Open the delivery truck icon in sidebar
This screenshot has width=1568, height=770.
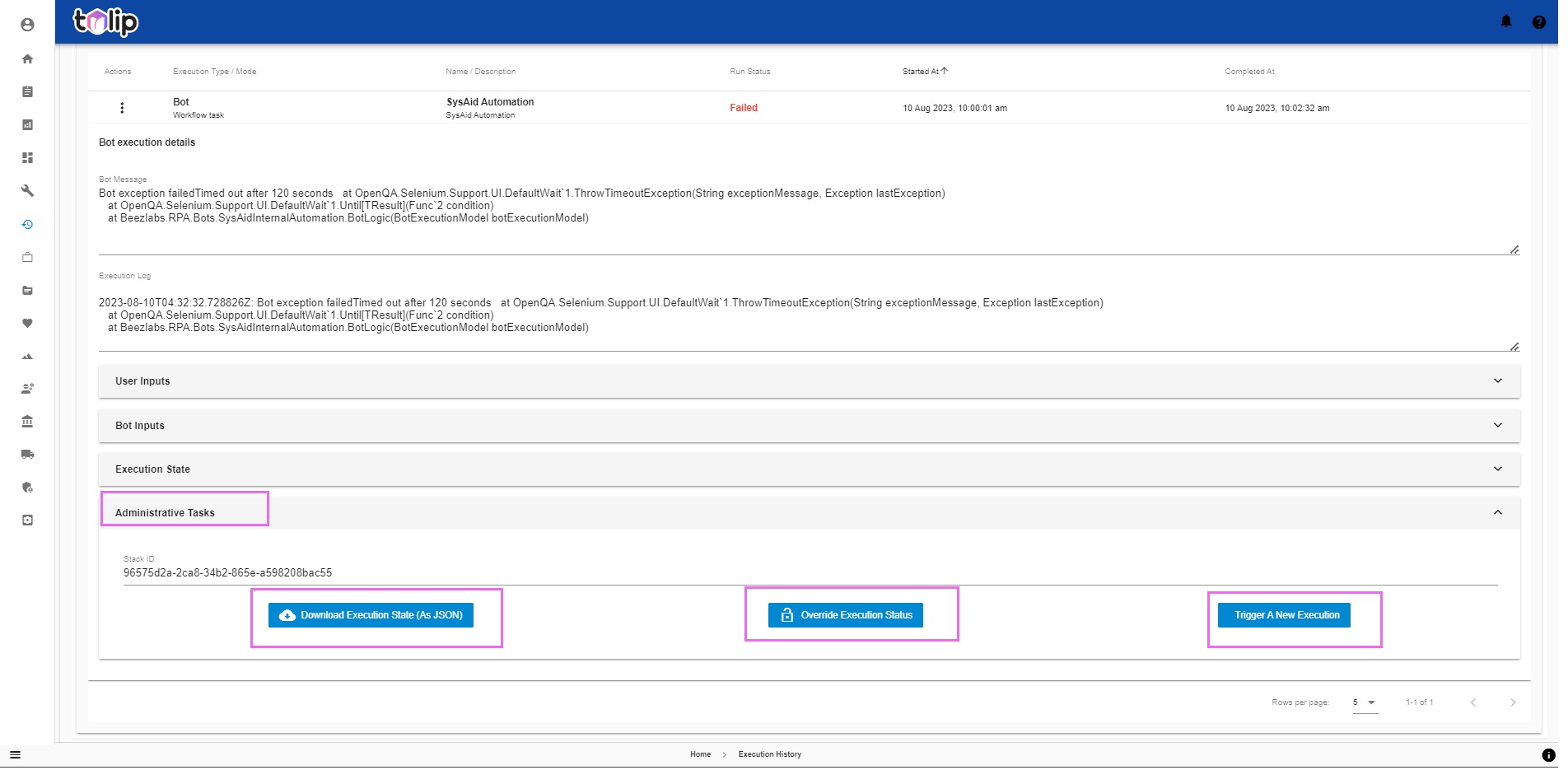pyautogui.click(x=27, y=454)
